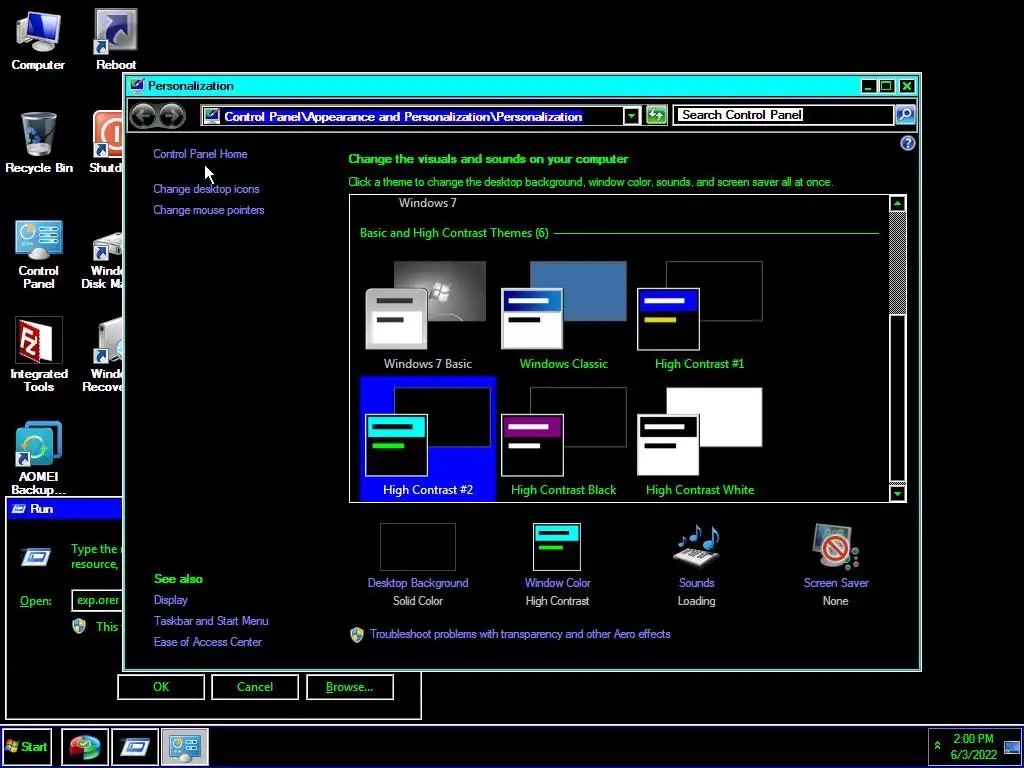
Task: Click the Personalization window title icon
Action: 136,86
